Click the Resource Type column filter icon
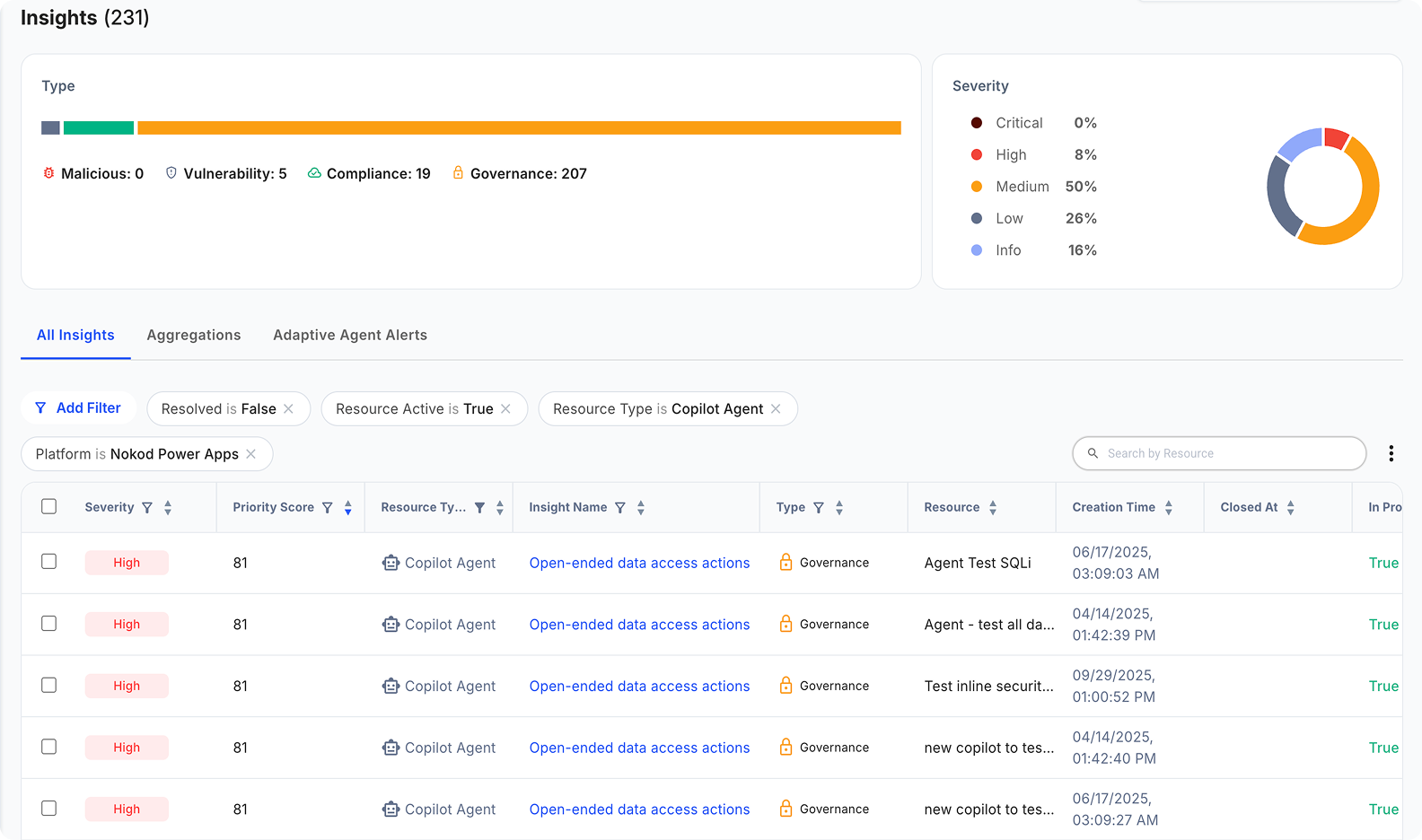 [x=480, y=508]
